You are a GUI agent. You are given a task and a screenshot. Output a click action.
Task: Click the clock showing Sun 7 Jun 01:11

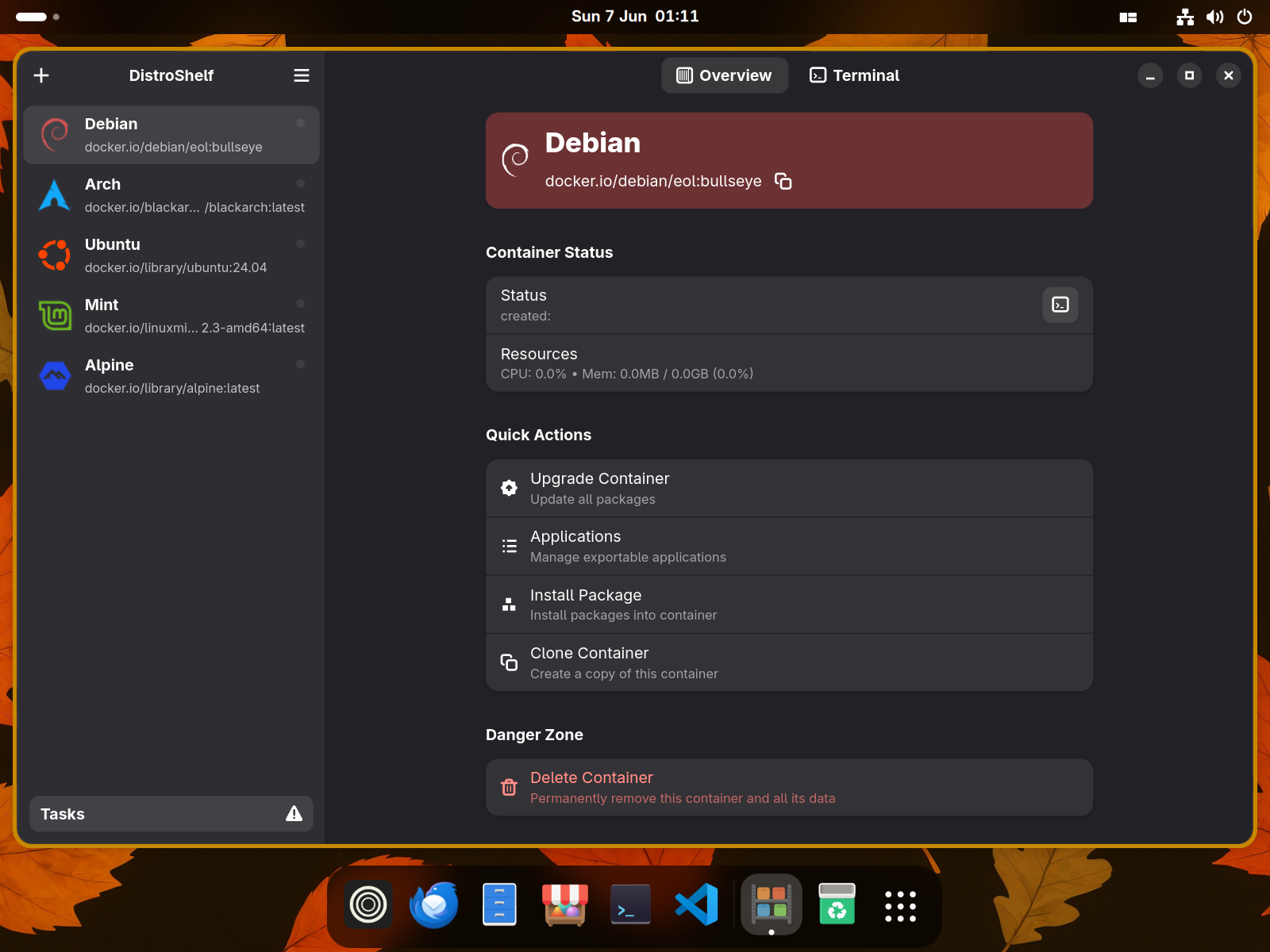click(635, 17)
